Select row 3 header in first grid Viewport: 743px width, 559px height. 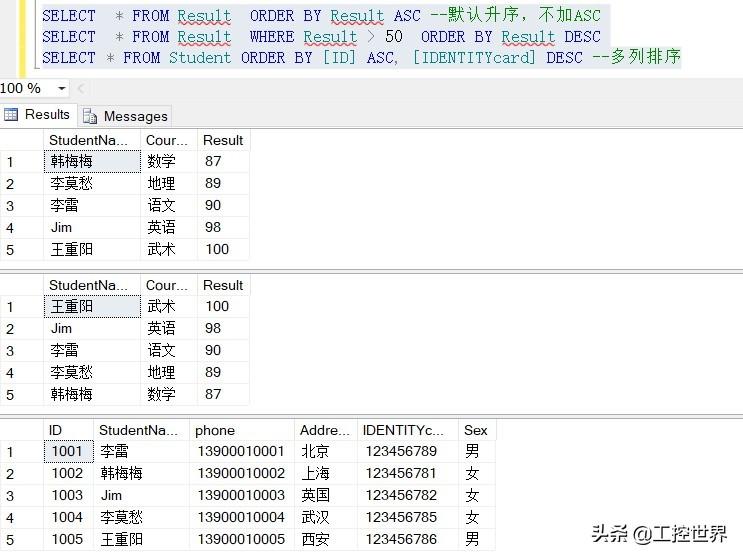point(21,206)
